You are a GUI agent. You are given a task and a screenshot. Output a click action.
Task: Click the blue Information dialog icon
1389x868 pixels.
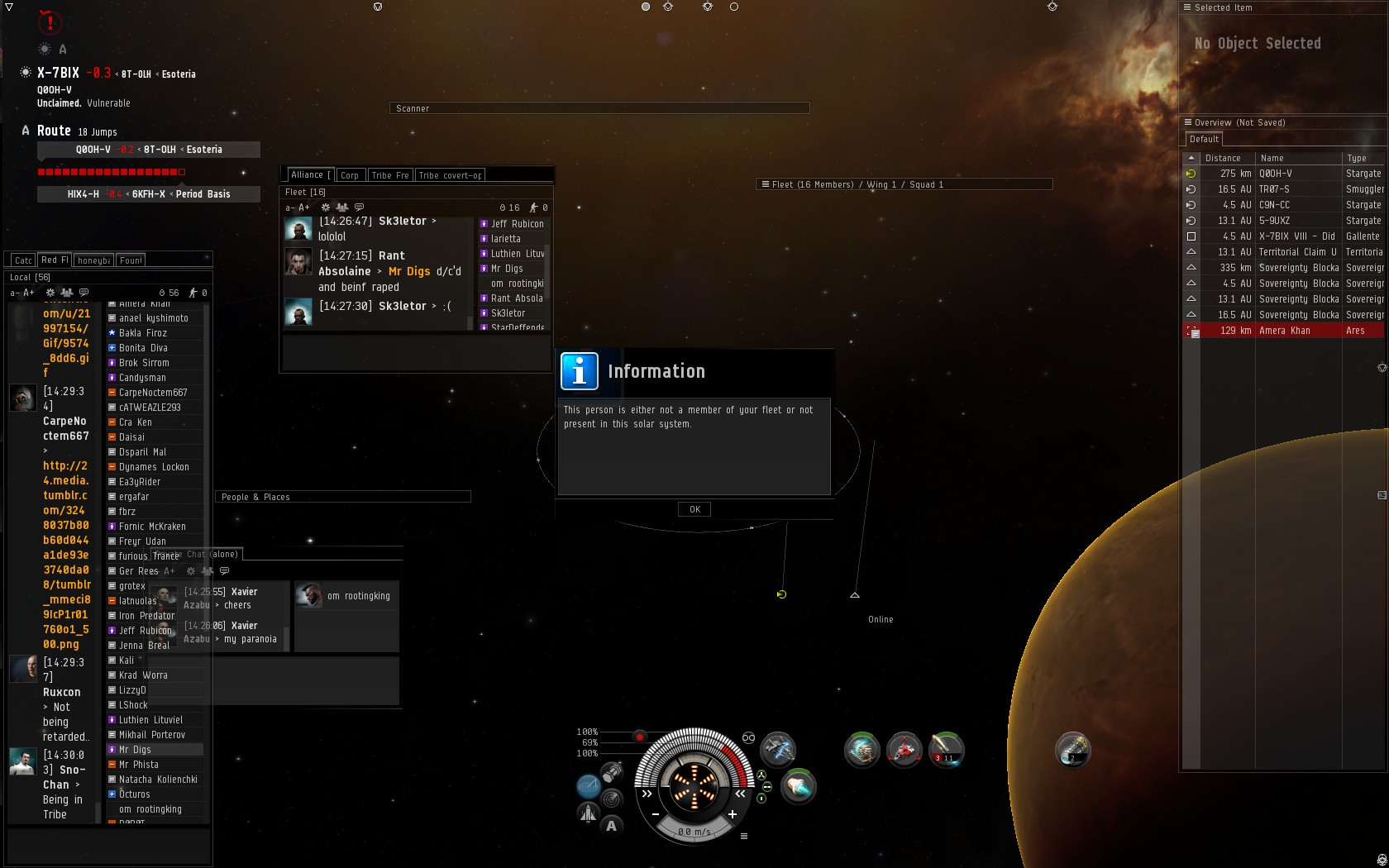[579, 371]
